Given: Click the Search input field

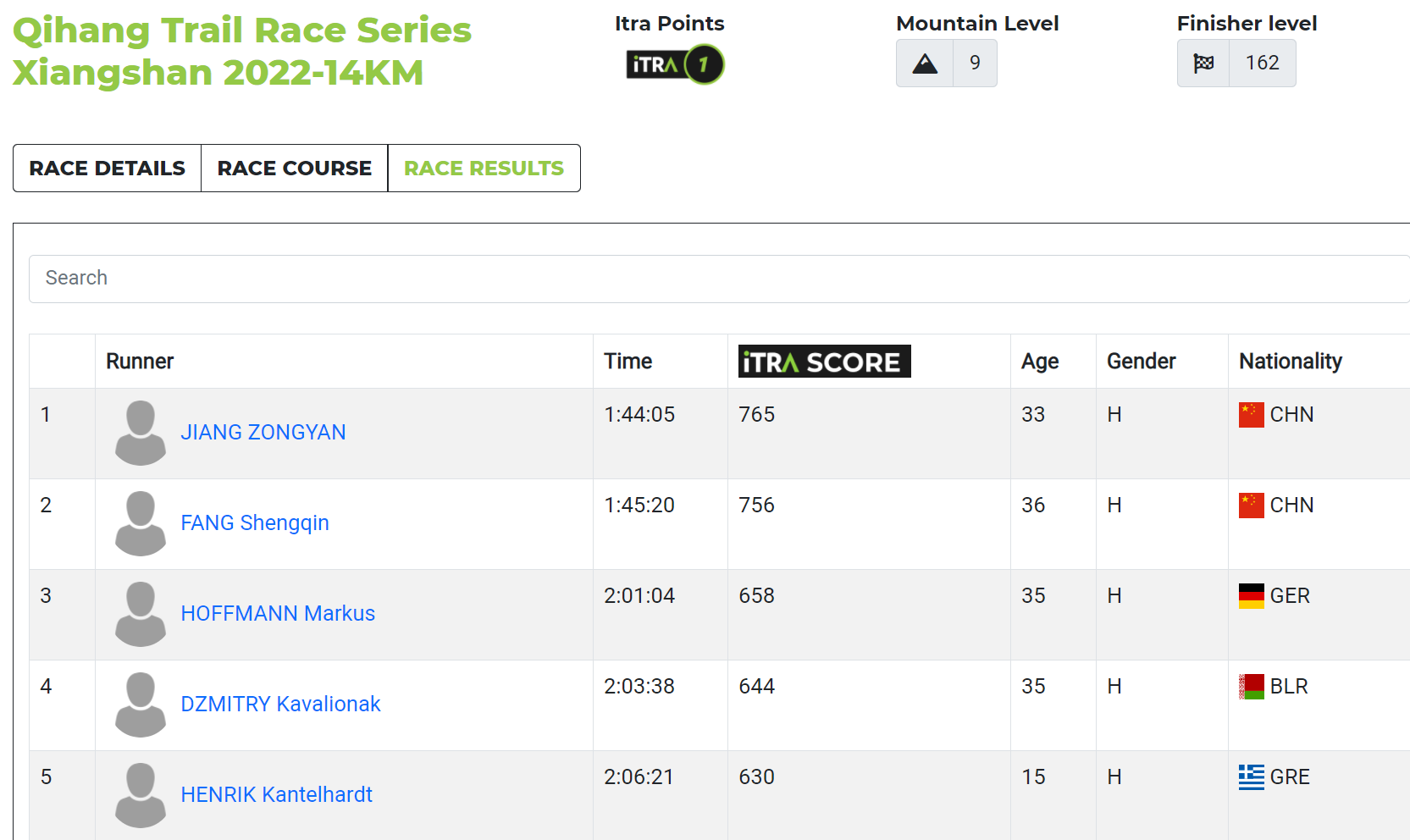Looking at the screenshot, I should (720, 279).
